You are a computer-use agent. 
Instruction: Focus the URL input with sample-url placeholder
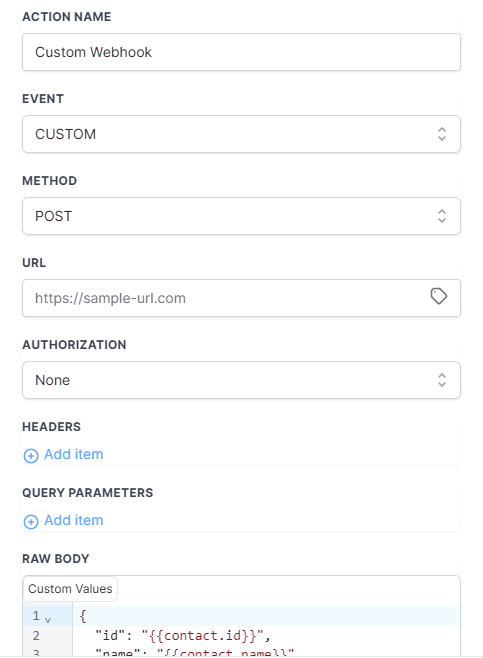(227, 298)
